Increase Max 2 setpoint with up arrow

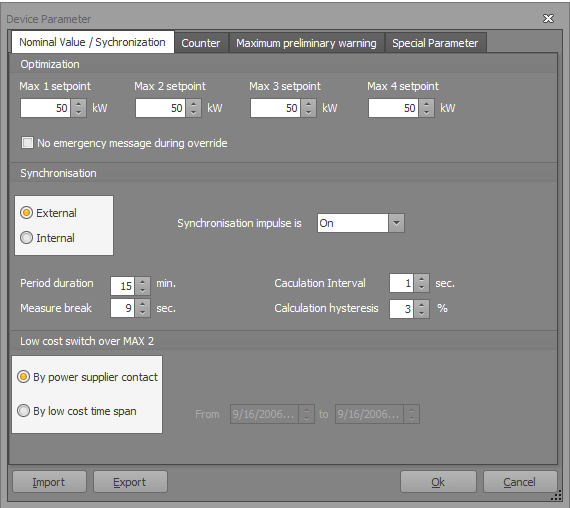tap(193, 104)
